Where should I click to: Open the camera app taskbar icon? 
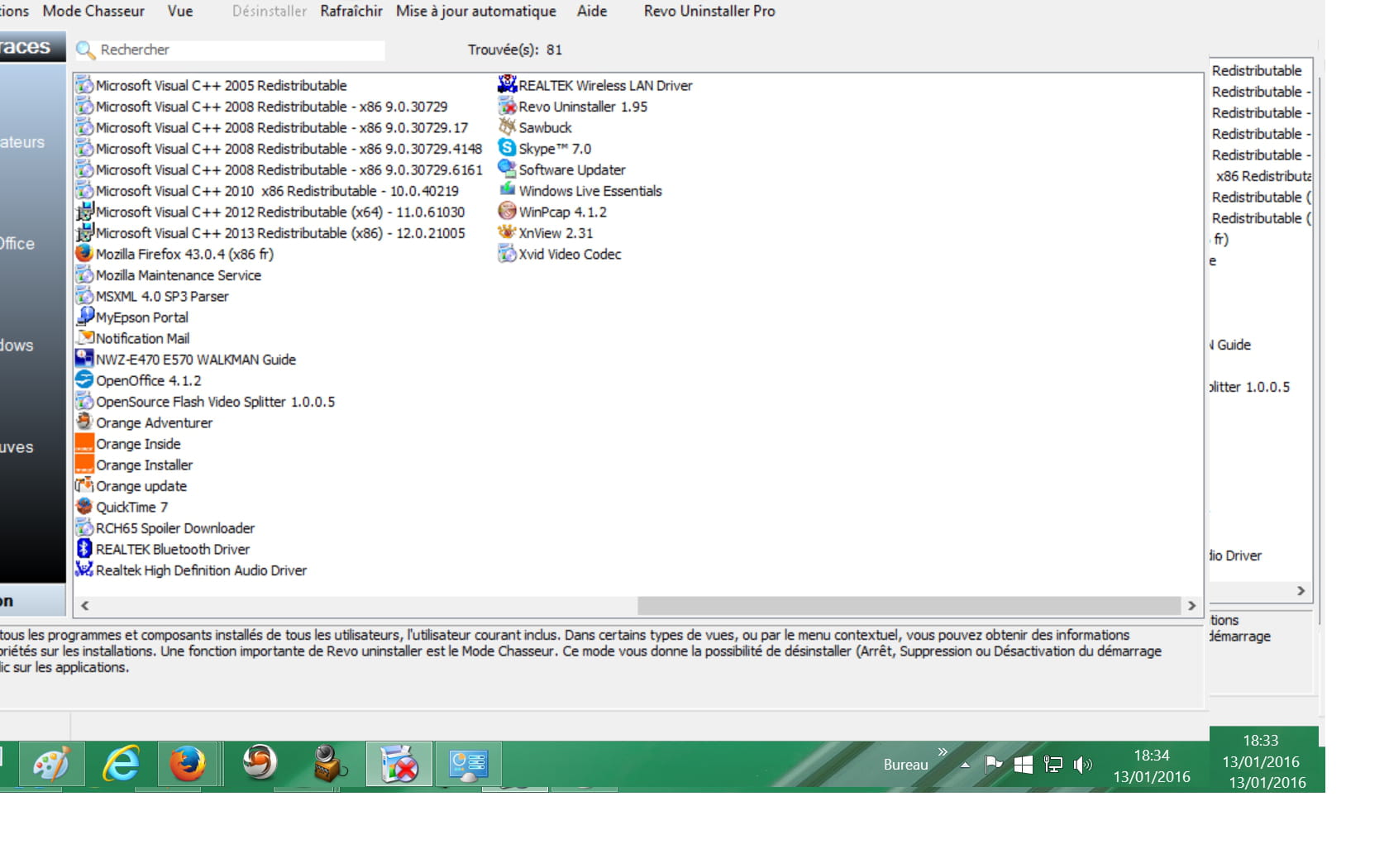(329, 764)
